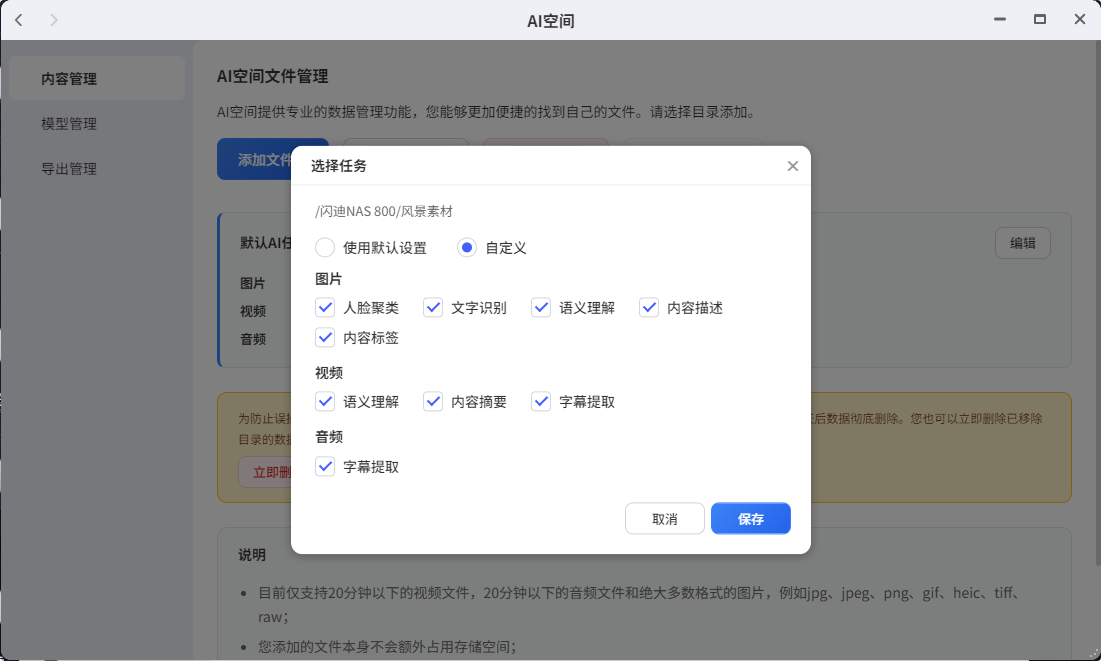The height and width of the screenshot is (661, 1101).
Task: Click the AI空间文件管理 heading
Action: point(272,76)
